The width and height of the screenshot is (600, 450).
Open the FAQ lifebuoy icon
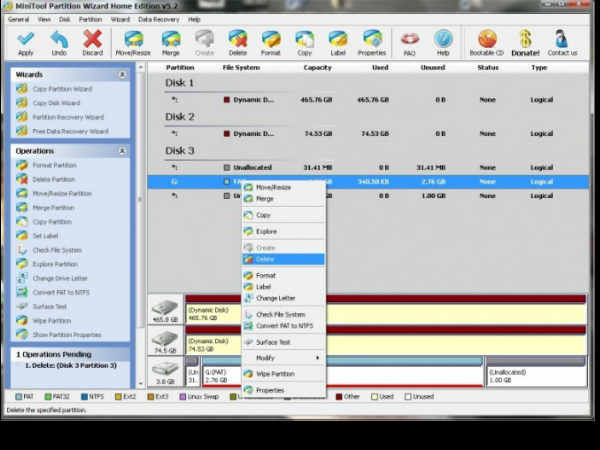[409, 43]
